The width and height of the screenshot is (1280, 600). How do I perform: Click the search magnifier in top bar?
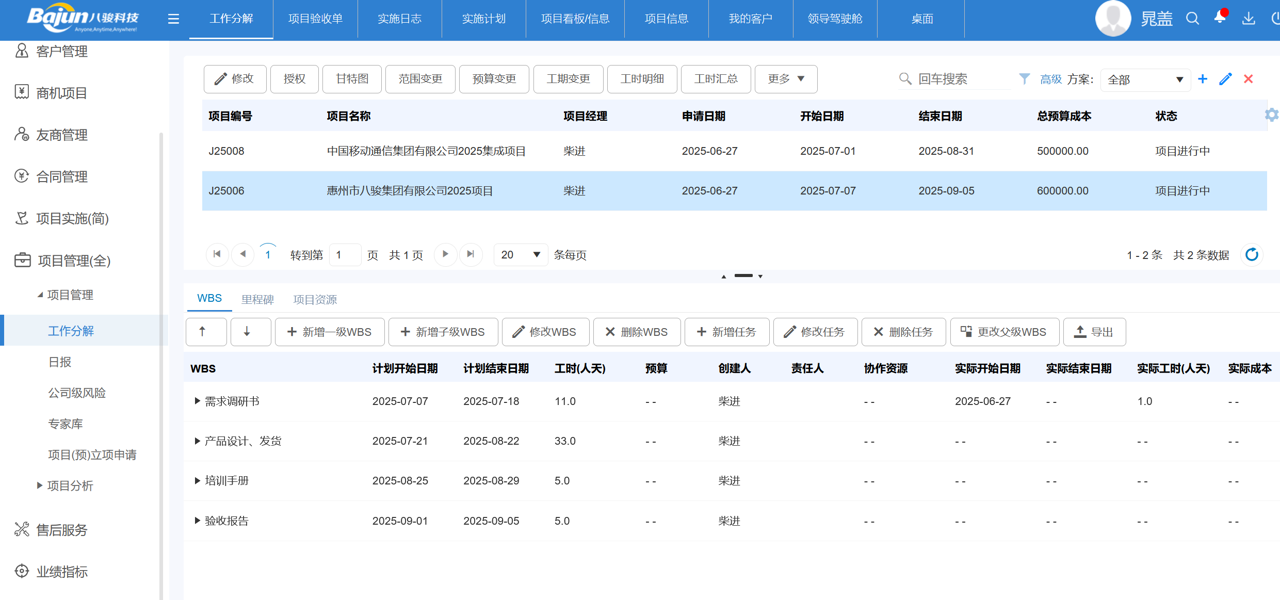tap(1192, 18)
